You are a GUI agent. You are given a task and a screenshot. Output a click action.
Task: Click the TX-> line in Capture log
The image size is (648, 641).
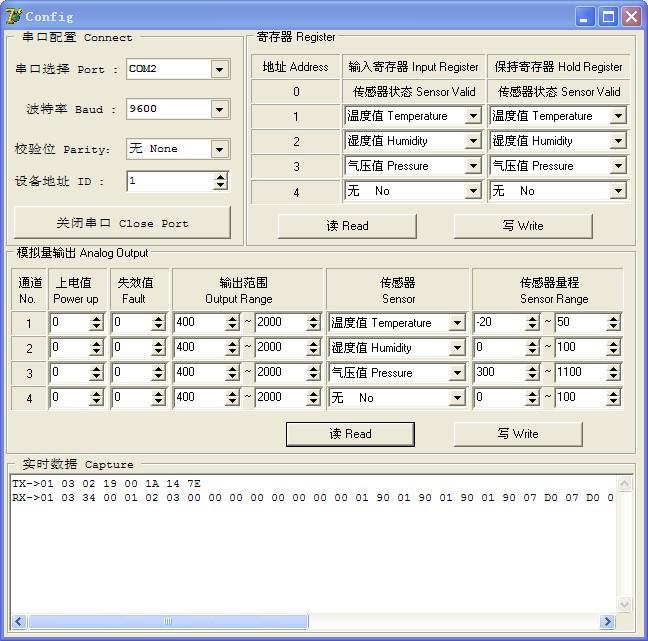tap(107, 484)
